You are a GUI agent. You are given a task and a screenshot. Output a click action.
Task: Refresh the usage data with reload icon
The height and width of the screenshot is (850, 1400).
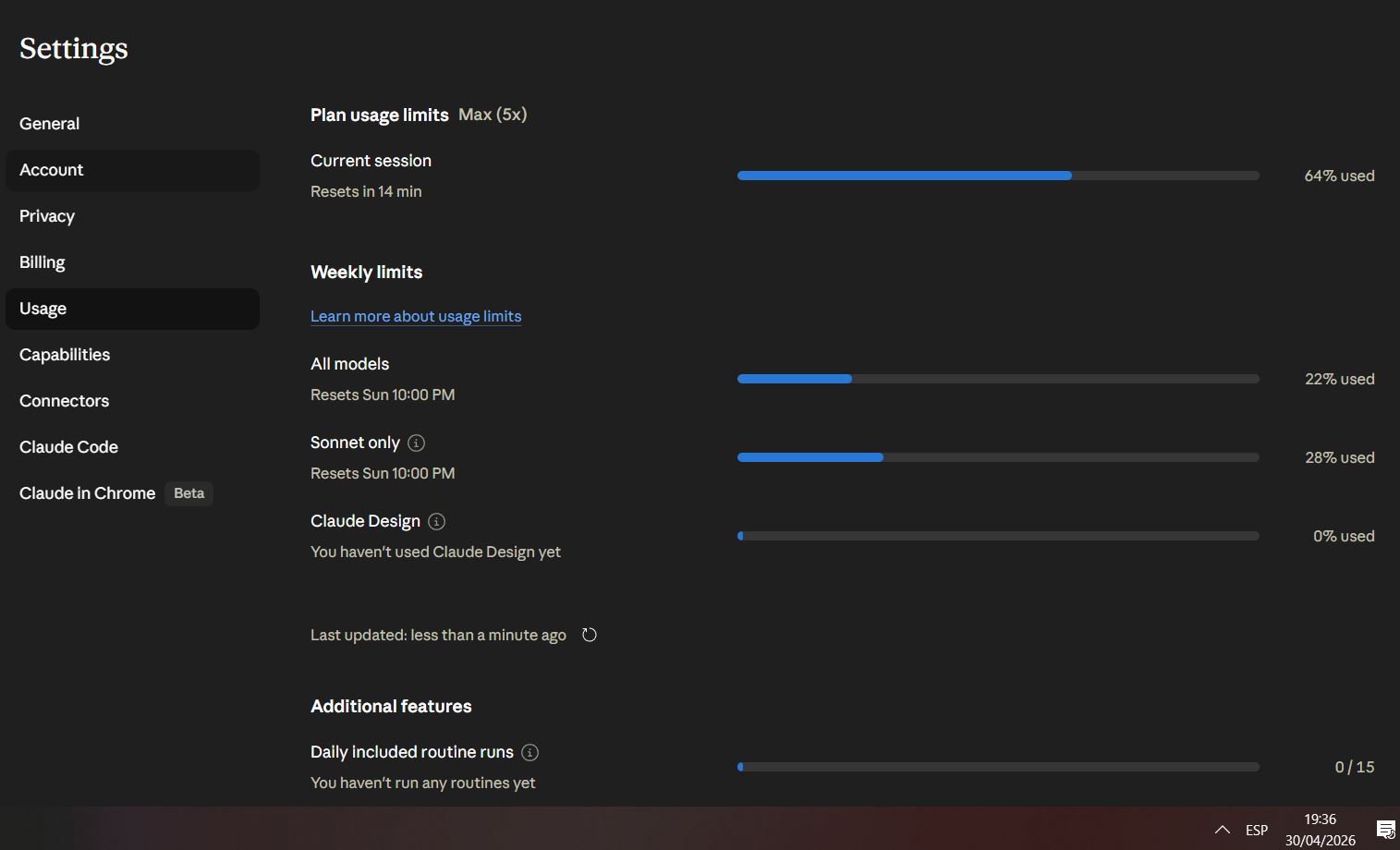(x=590, y=635)
